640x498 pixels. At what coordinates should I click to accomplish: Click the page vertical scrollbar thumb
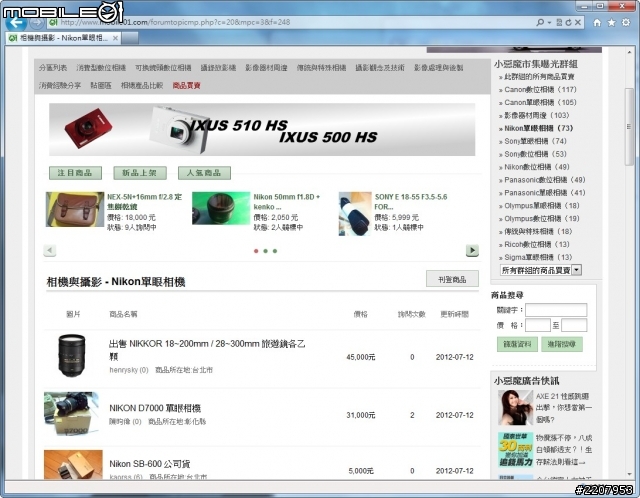click(x=629, y=127)
